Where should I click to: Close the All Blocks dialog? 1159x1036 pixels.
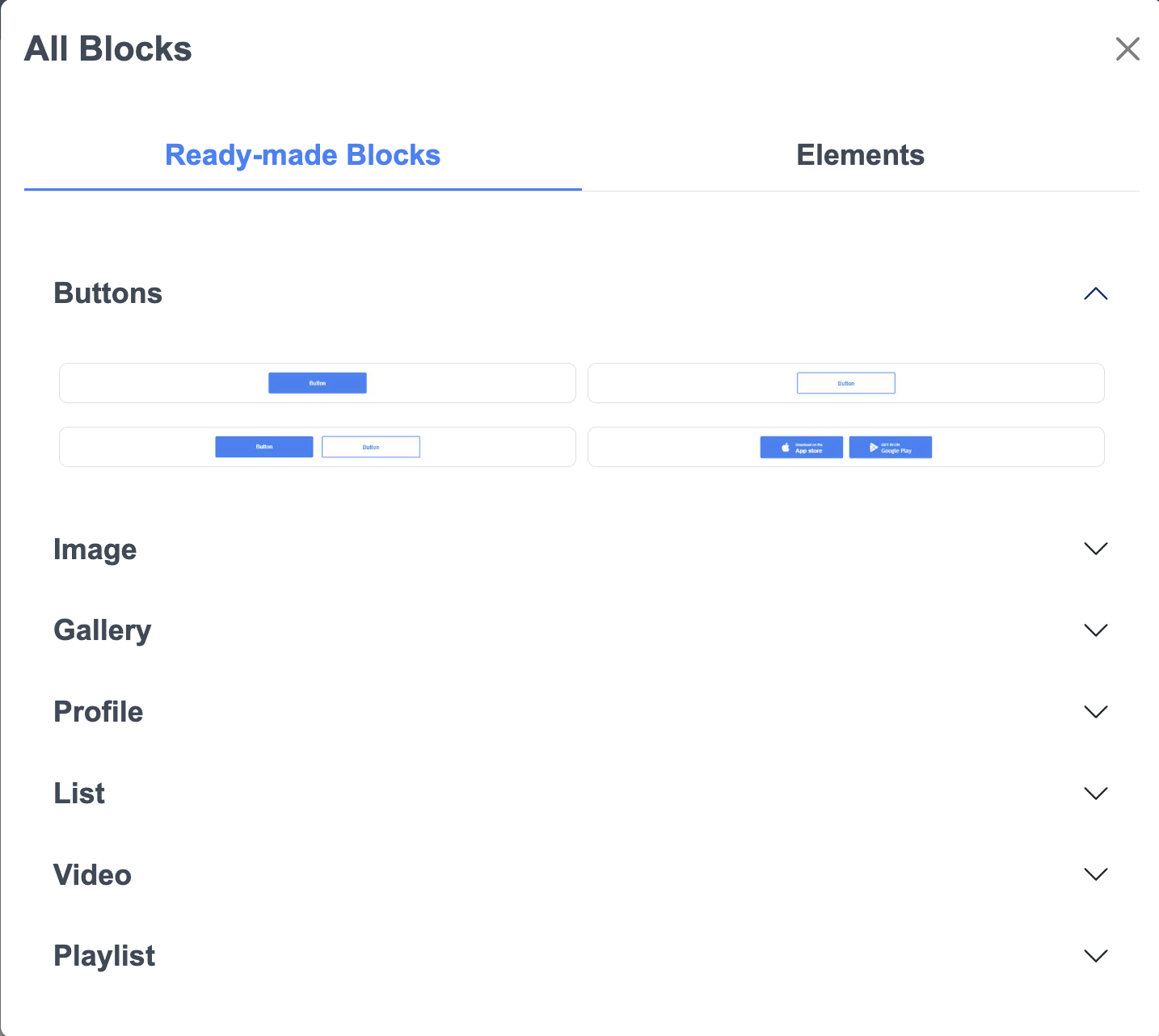point(1127,48)
